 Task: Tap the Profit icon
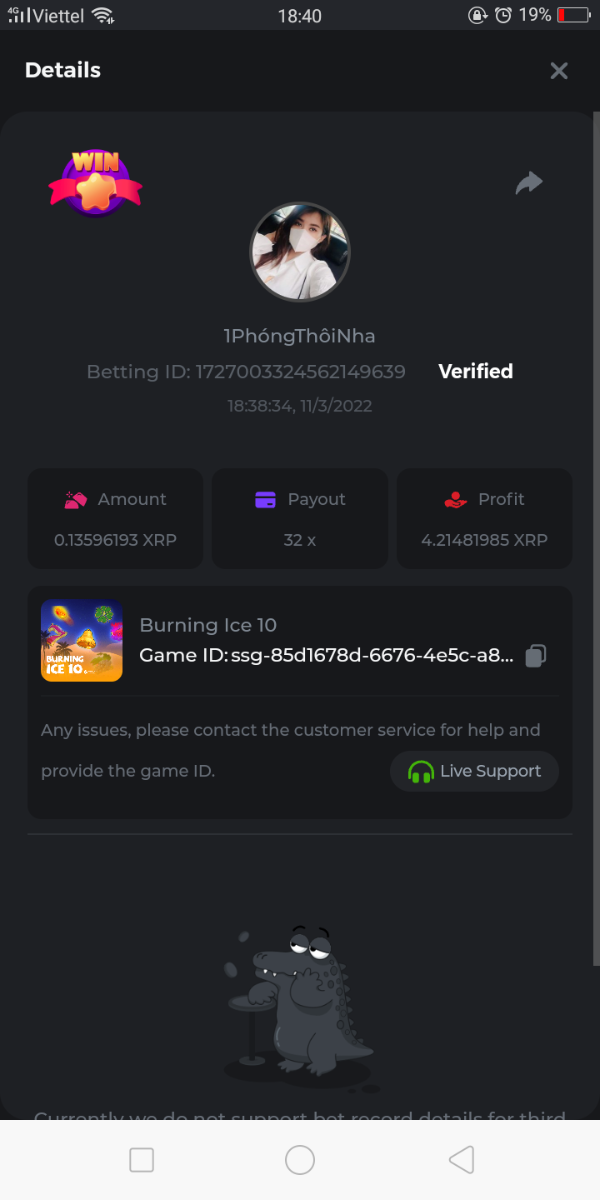455,499
